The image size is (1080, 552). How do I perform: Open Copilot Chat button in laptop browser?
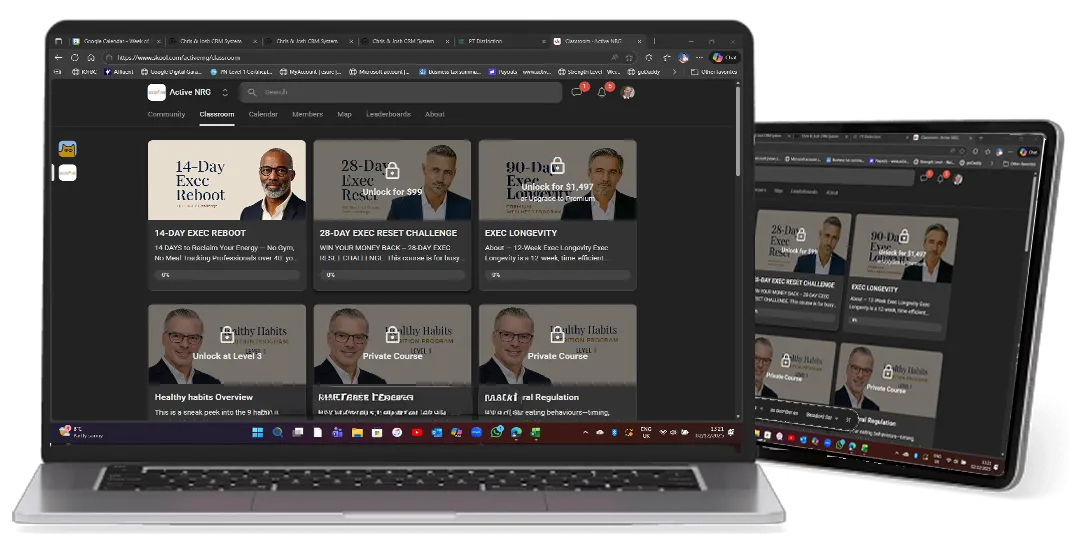[x=725, y=58]
